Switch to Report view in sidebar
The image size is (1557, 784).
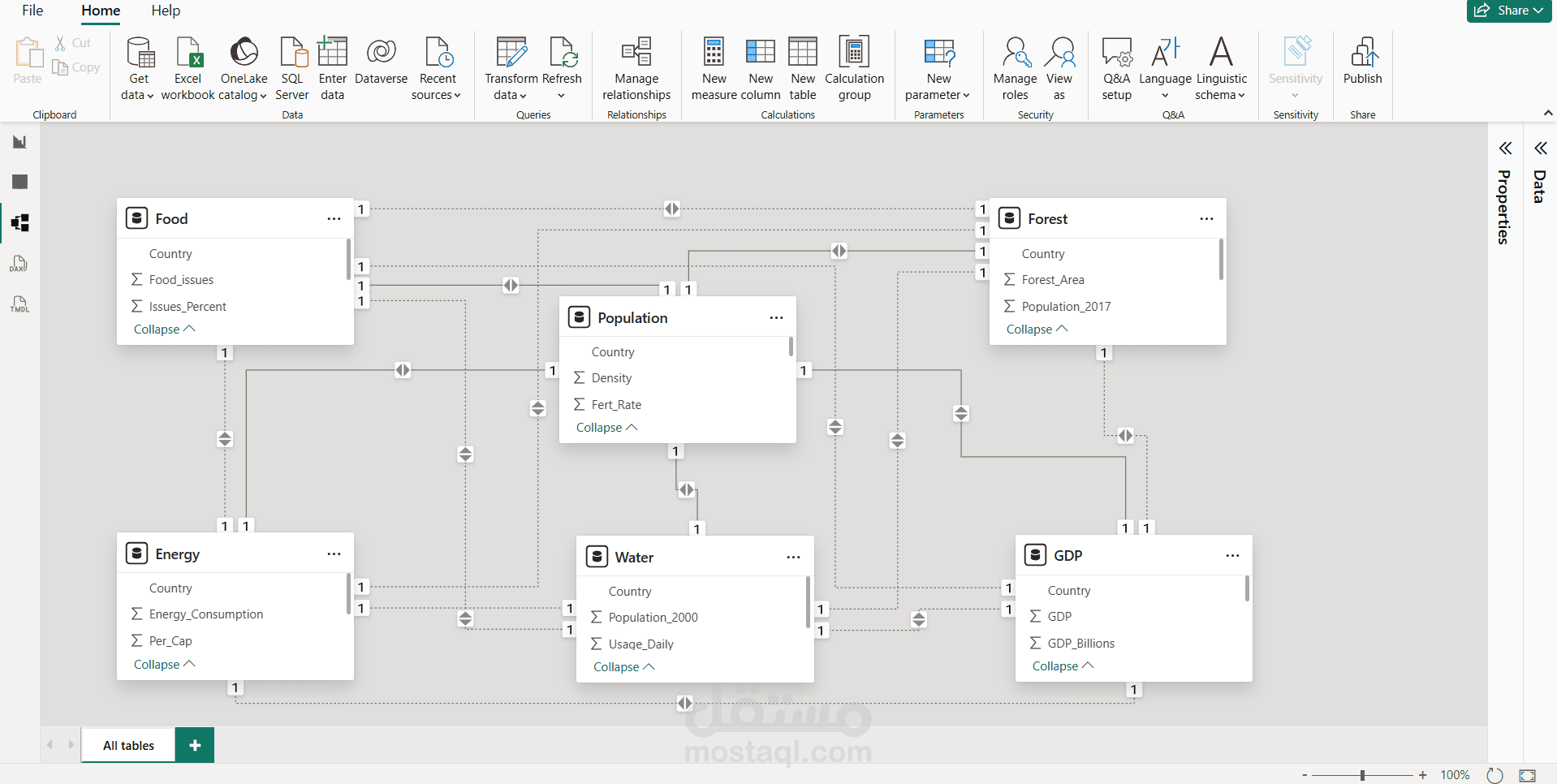click(x=20, y=142)
